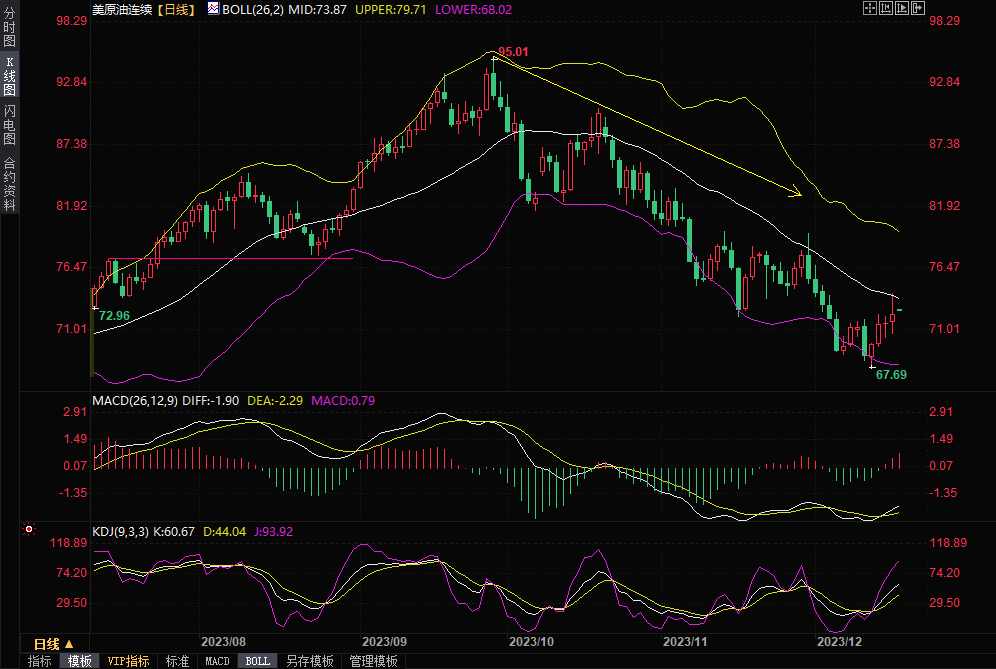Switch to the 分时图 view tab
This screenshot has height=669, width=996.
[10, 28]
